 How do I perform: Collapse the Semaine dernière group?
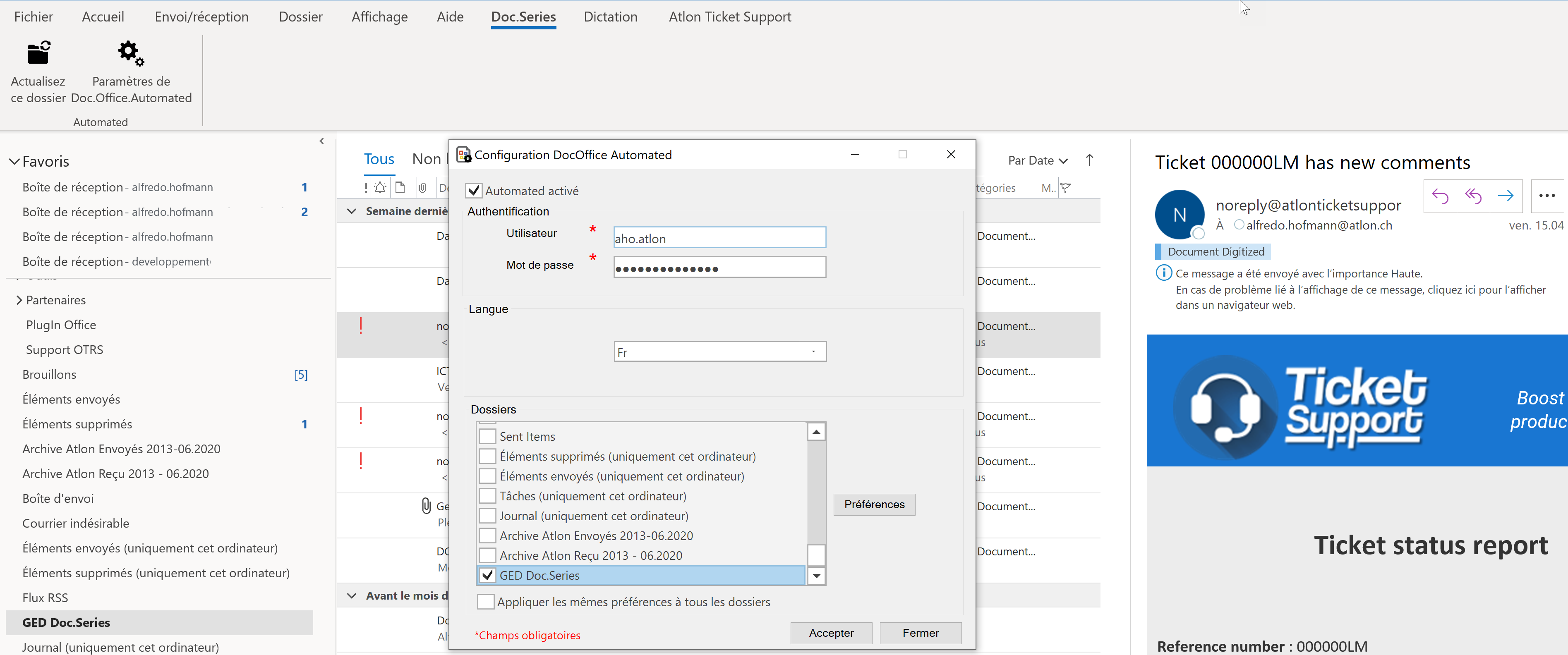coord(351,211)
